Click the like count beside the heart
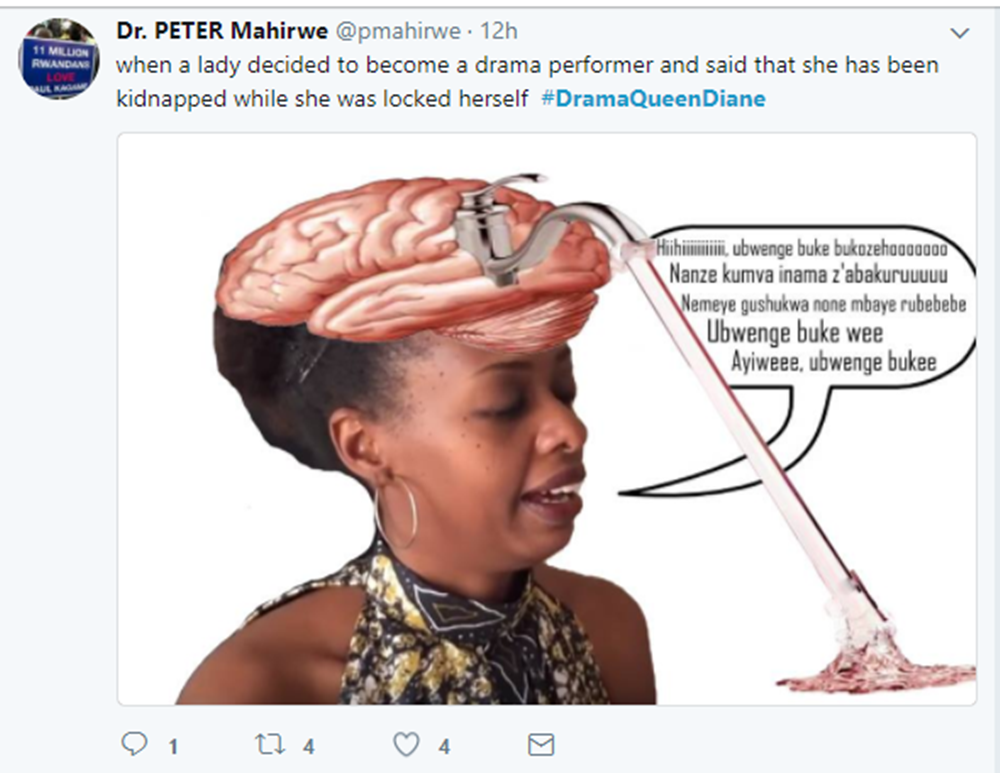The image size is (1000, 773). (445, 746)
